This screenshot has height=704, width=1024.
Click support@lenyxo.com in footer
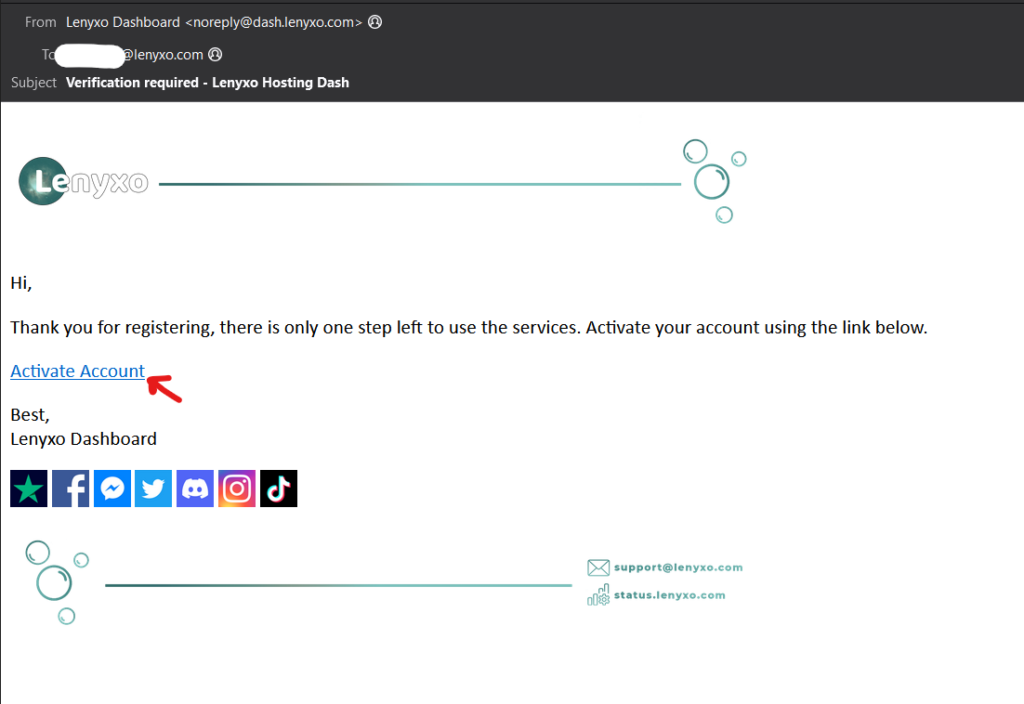tap(679, 568)
